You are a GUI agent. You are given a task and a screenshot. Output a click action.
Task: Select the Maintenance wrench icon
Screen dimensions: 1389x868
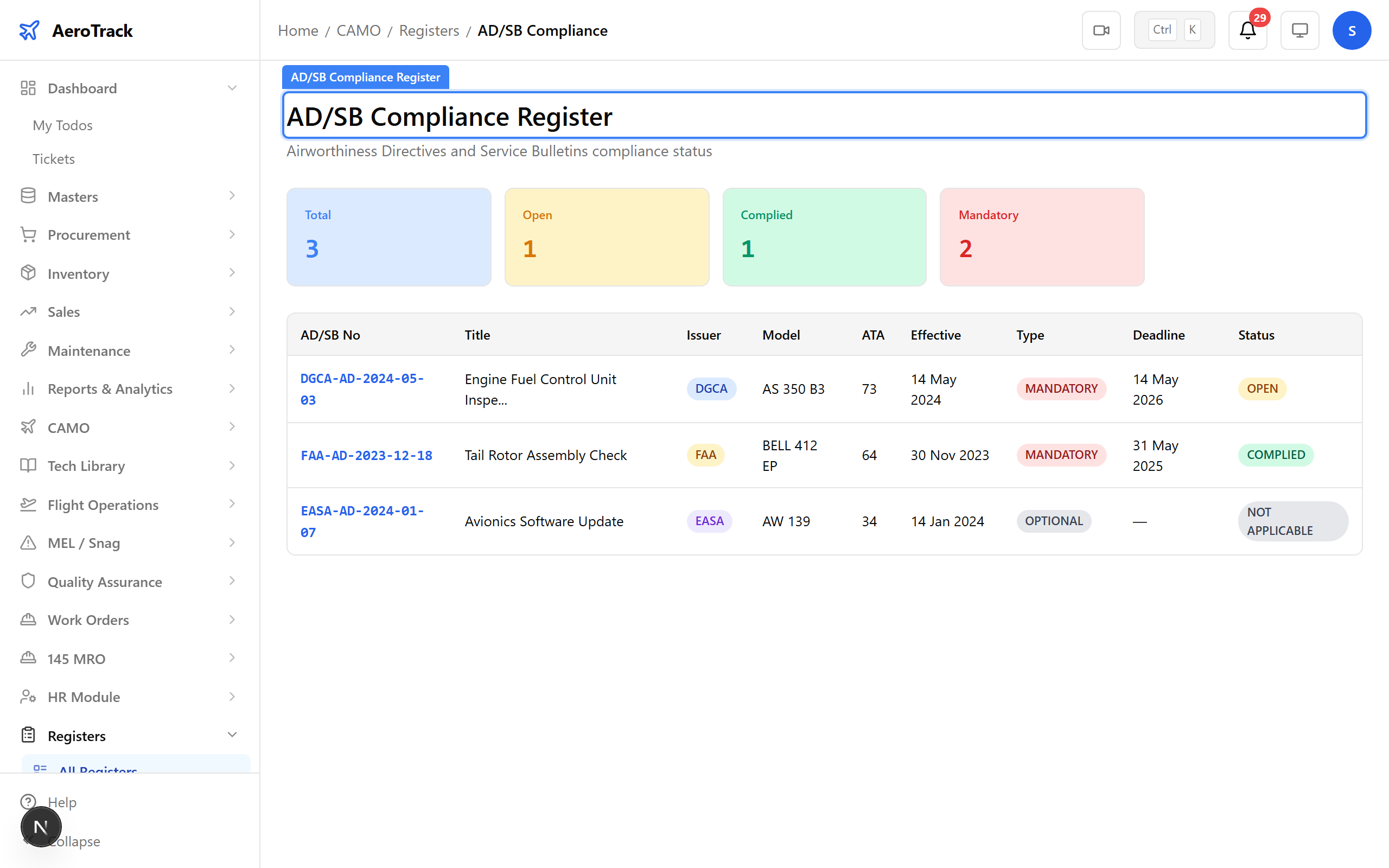tap(28, 349)
